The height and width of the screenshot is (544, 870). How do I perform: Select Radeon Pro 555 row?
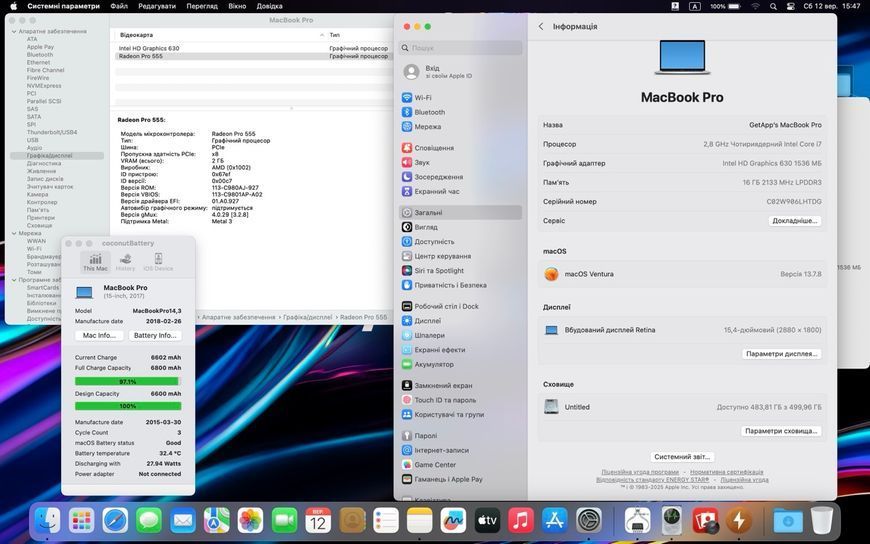pos(252,56)
